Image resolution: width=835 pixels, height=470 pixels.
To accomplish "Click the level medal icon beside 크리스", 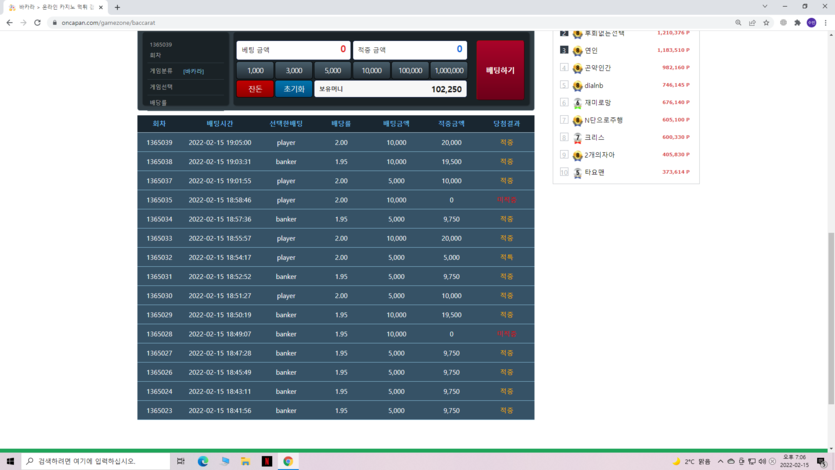I will (577, 138).
